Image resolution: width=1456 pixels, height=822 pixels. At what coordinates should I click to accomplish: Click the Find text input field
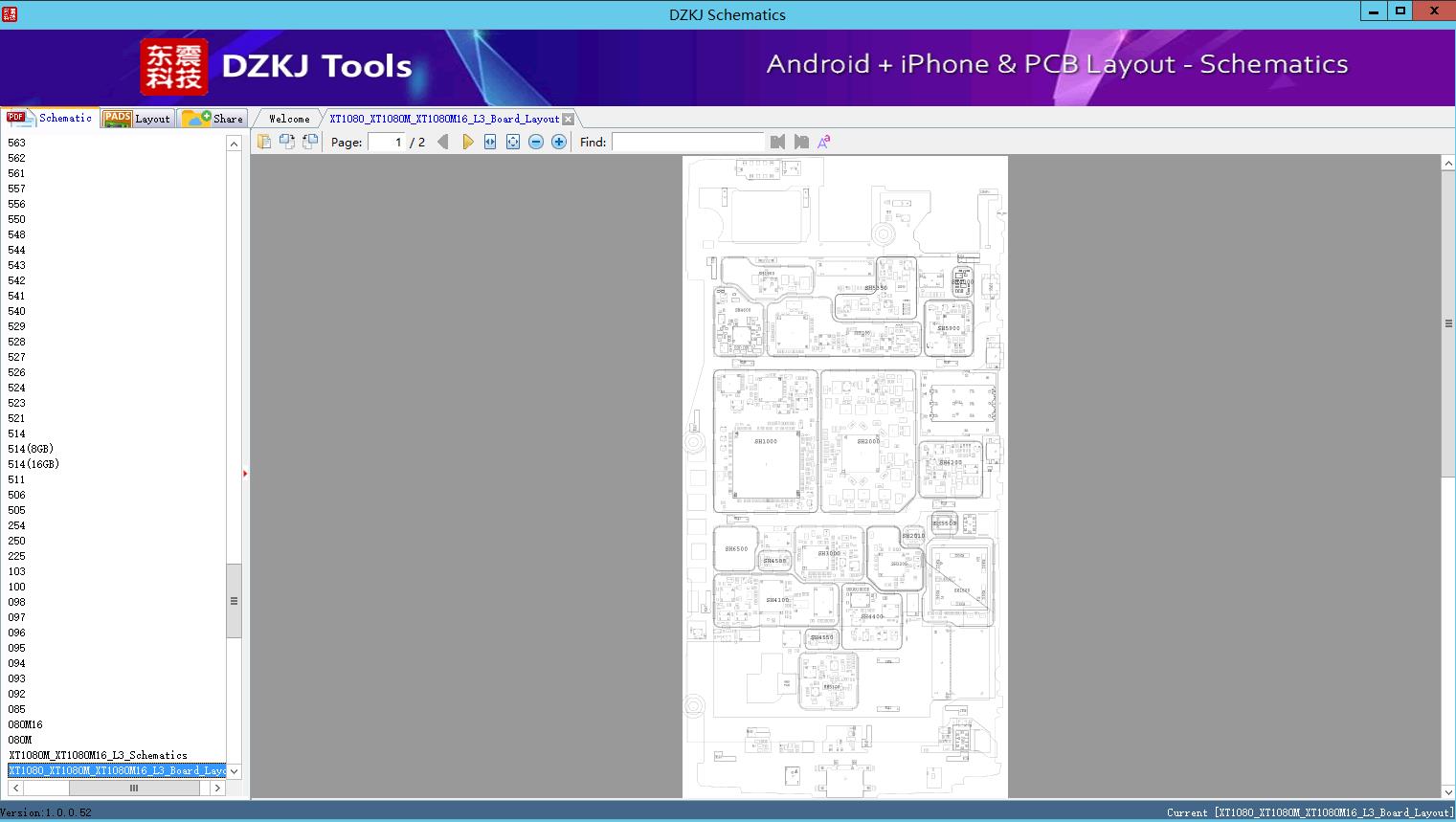688,142
